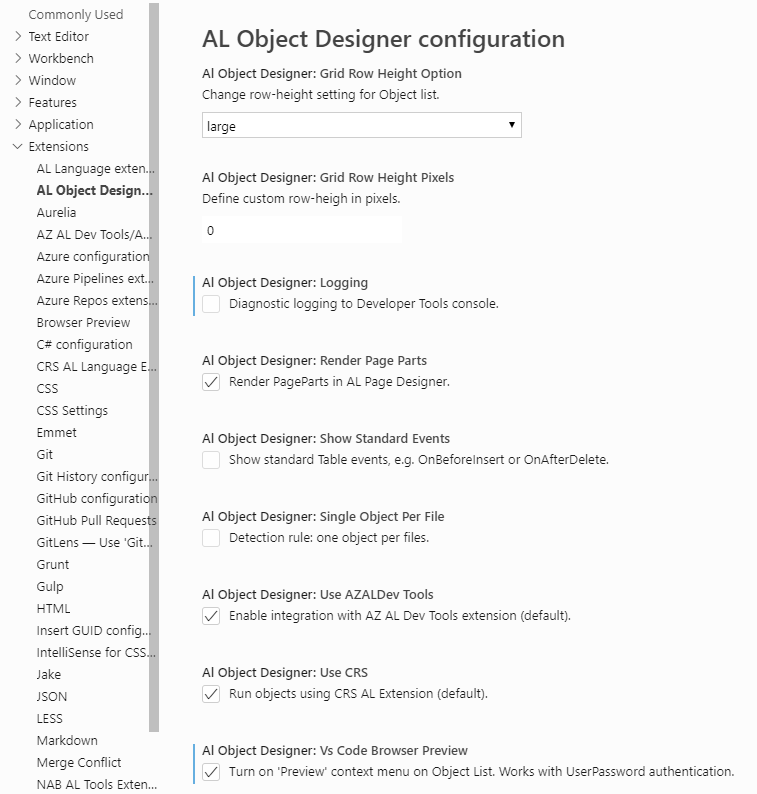
Task: Enable Single Object Per File checkbox
Action: (x=211, y=538)
